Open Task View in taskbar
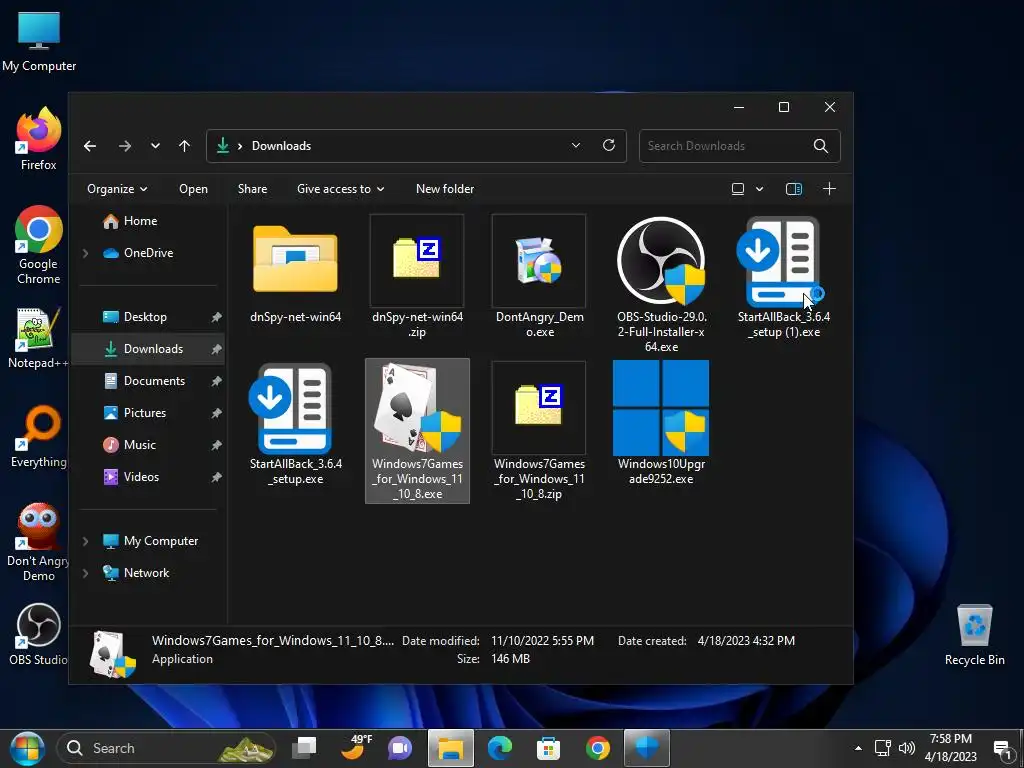The width and height of the screenshot is (1024, 768). (304, 748)
